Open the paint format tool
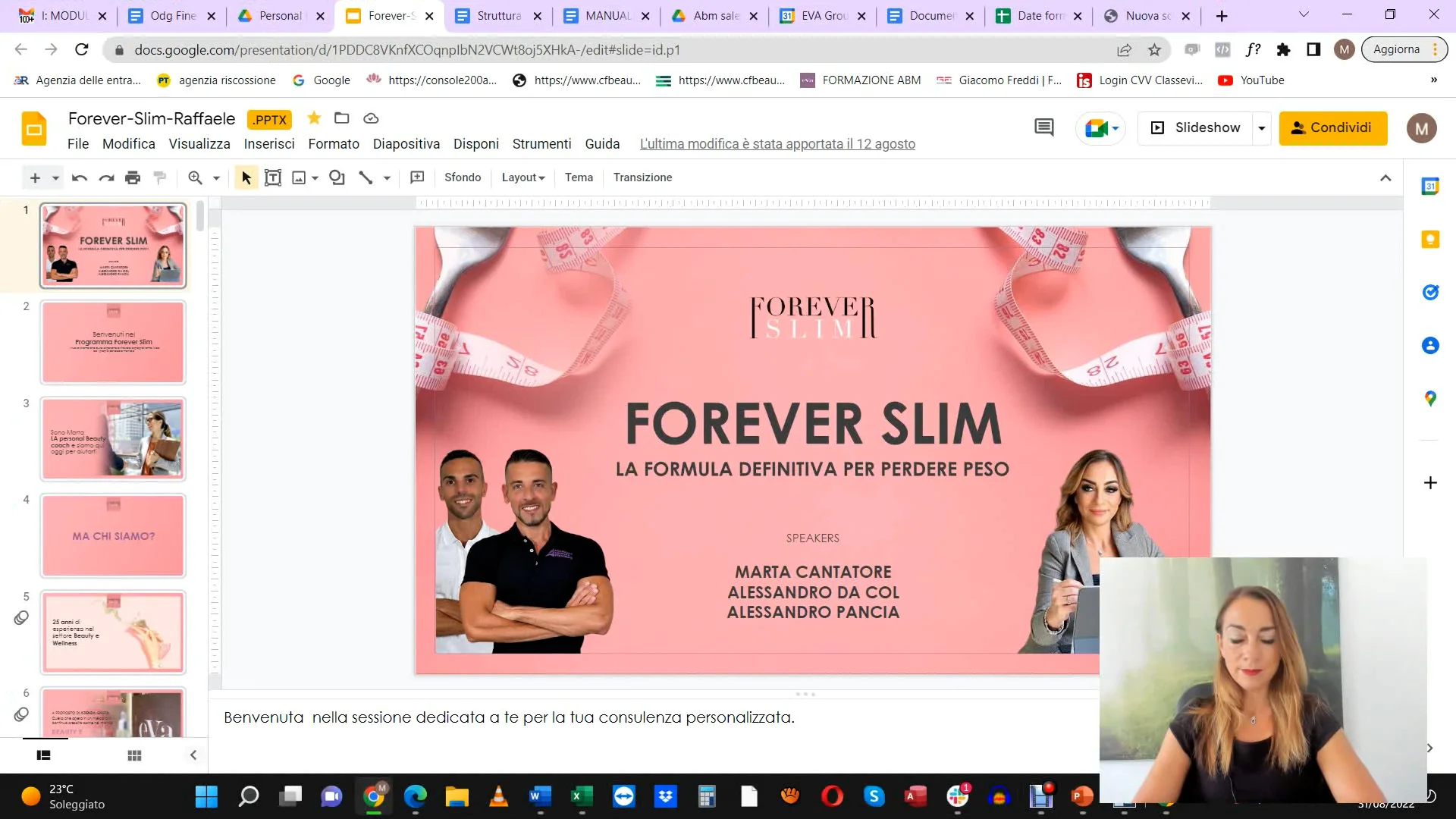1456x819 pixels. [159, 177]
